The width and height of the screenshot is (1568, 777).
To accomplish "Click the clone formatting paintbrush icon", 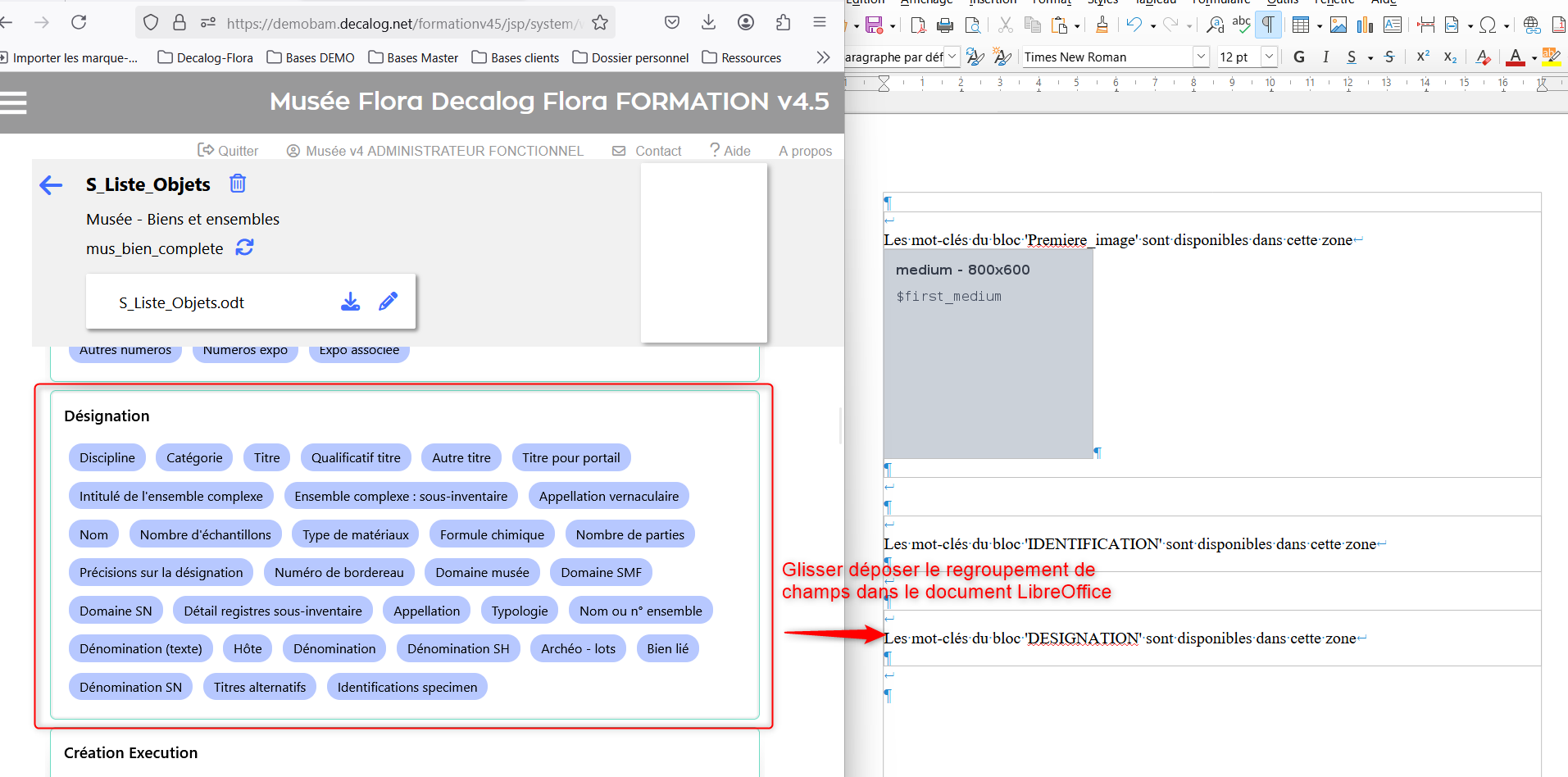I will (1102, 25).
